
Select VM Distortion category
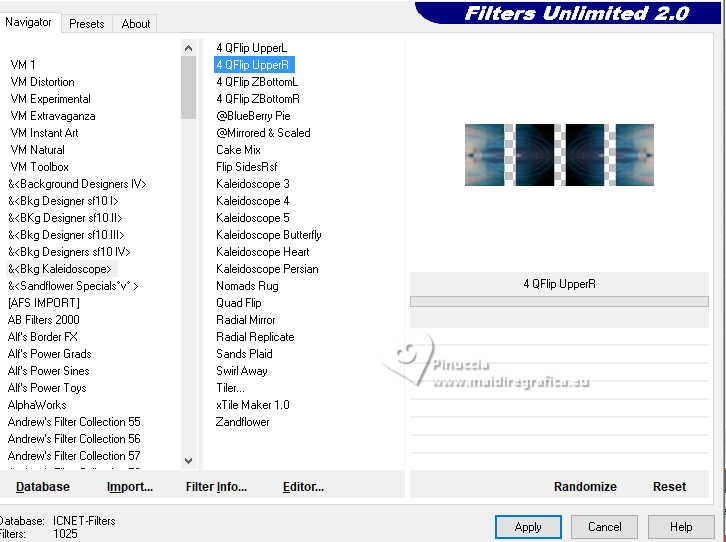pos(43,82)
